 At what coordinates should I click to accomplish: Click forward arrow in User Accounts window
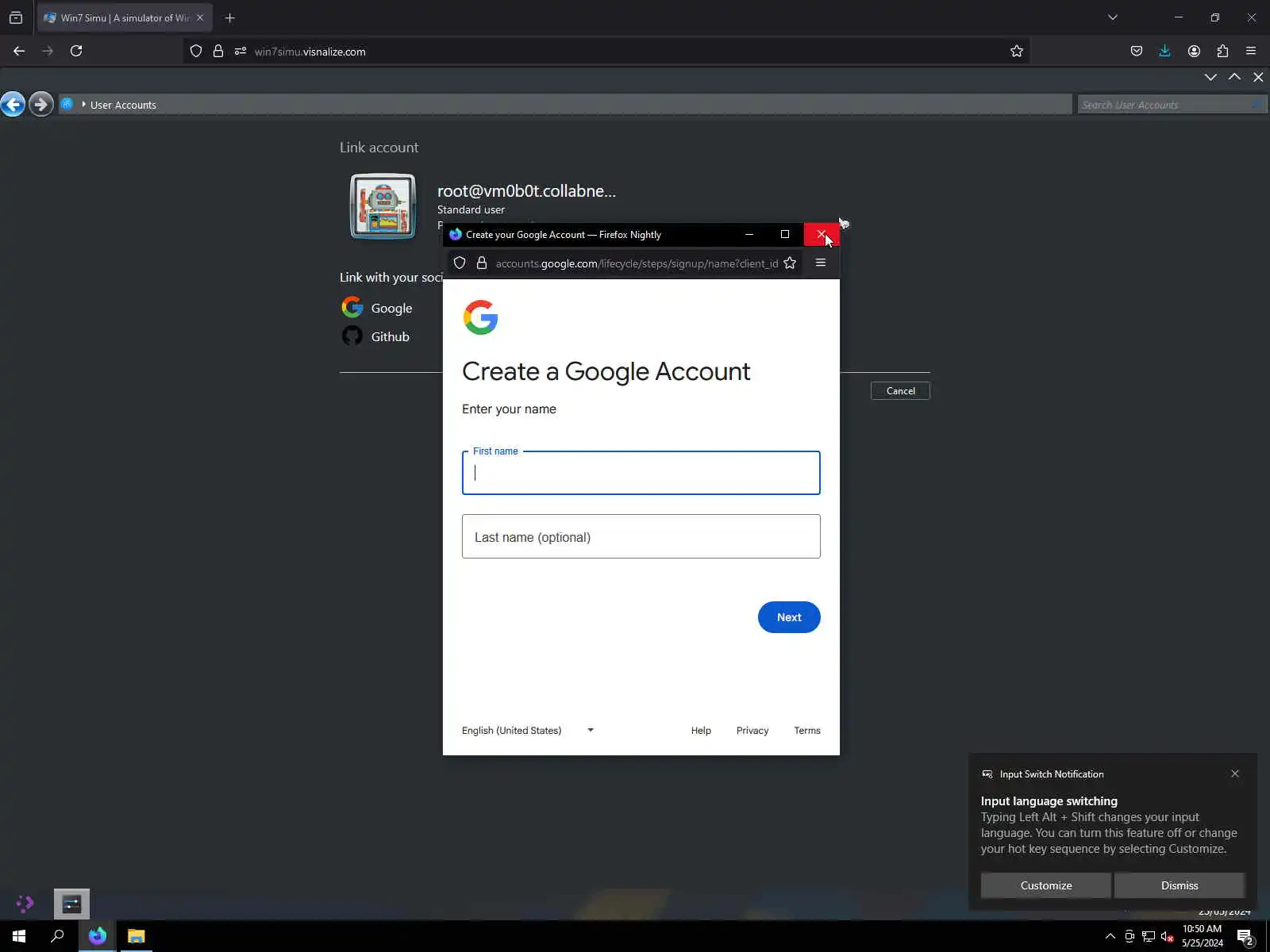coord(40,104)
